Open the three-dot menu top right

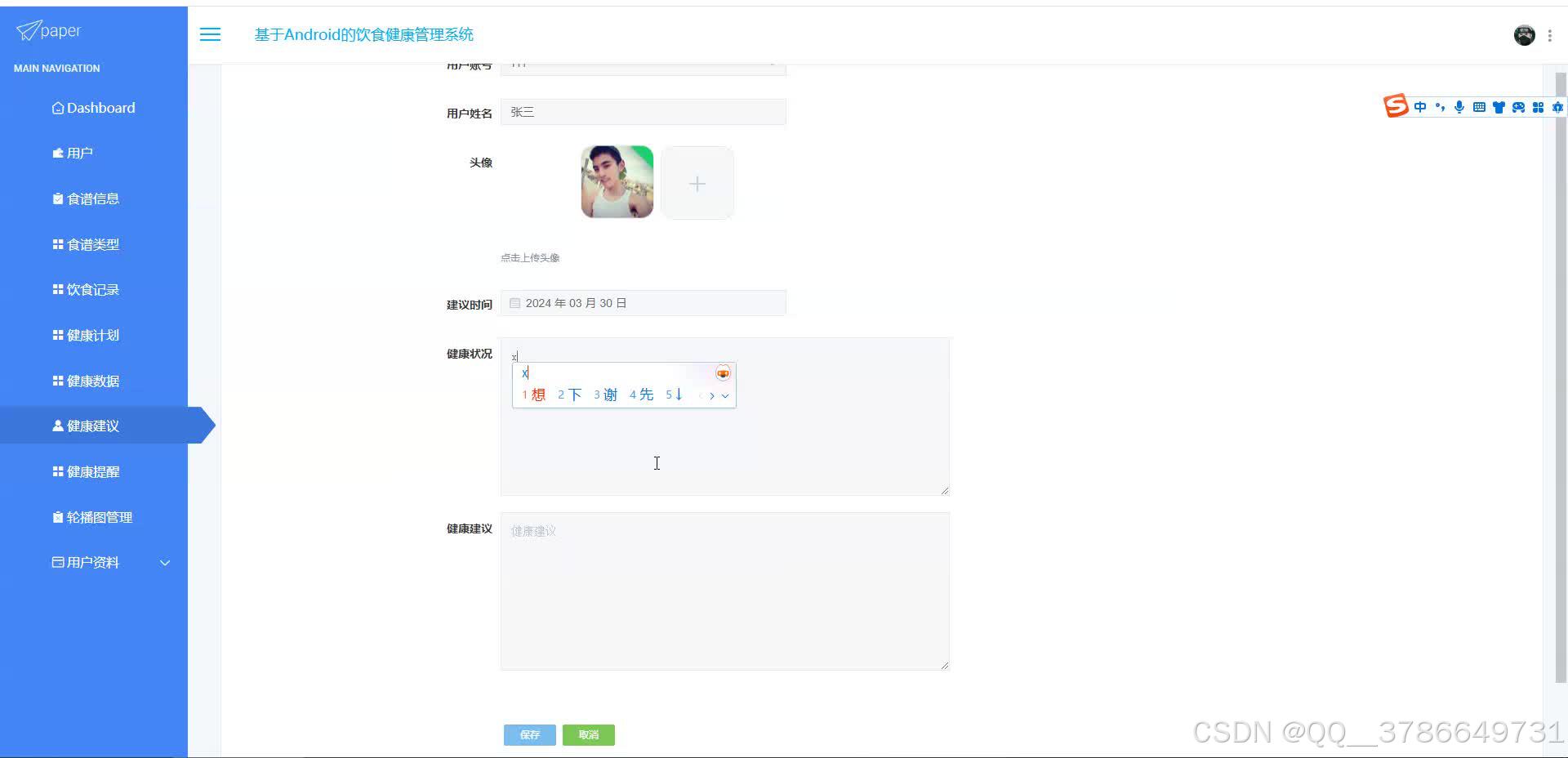[1551, 35]
